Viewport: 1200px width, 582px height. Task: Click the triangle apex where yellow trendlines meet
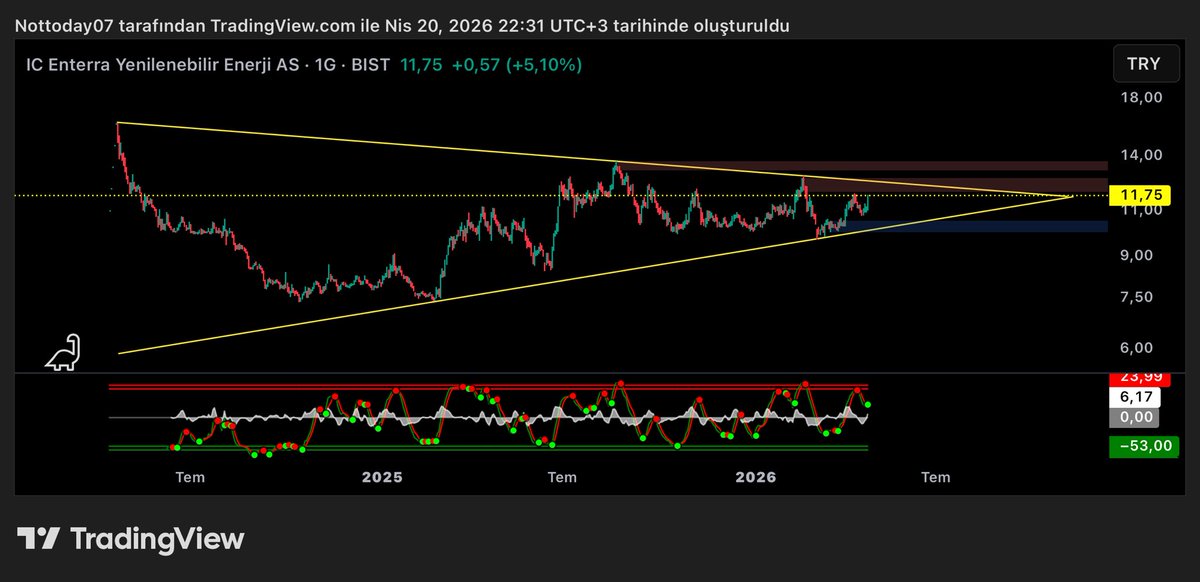tap(1072, 196)
